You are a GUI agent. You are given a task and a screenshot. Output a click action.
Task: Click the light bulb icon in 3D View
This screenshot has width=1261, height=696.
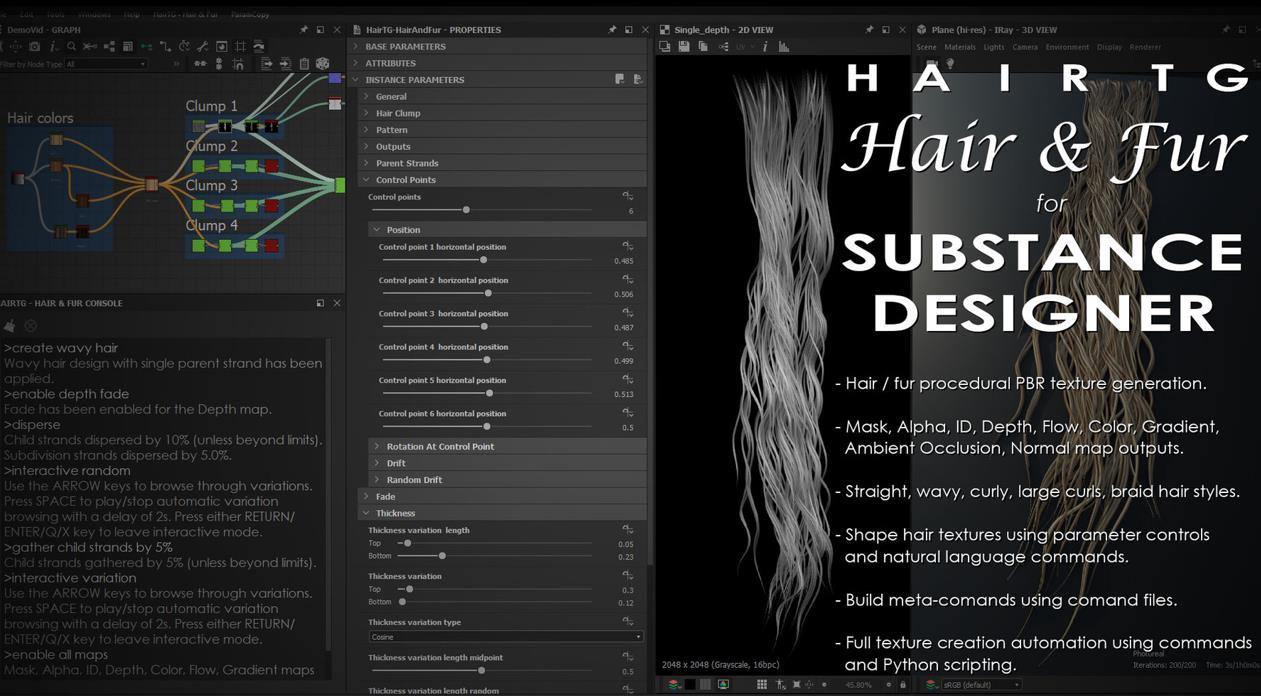(x=949, y=64)
